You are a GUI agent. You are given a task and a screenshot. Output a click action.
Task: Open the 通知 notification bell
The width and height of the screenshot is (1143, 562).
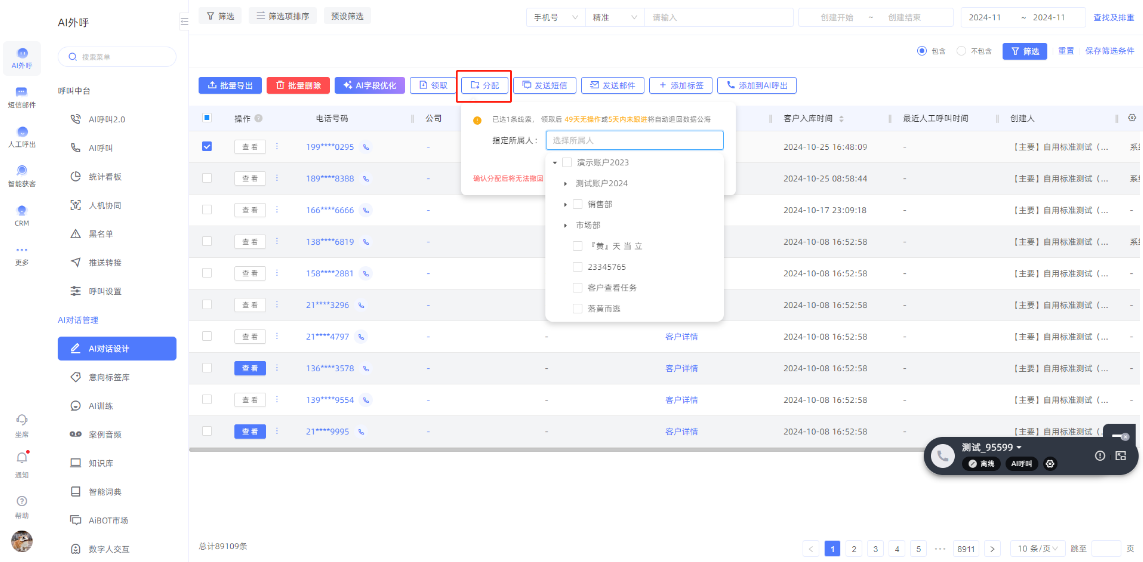click(22, 458)
